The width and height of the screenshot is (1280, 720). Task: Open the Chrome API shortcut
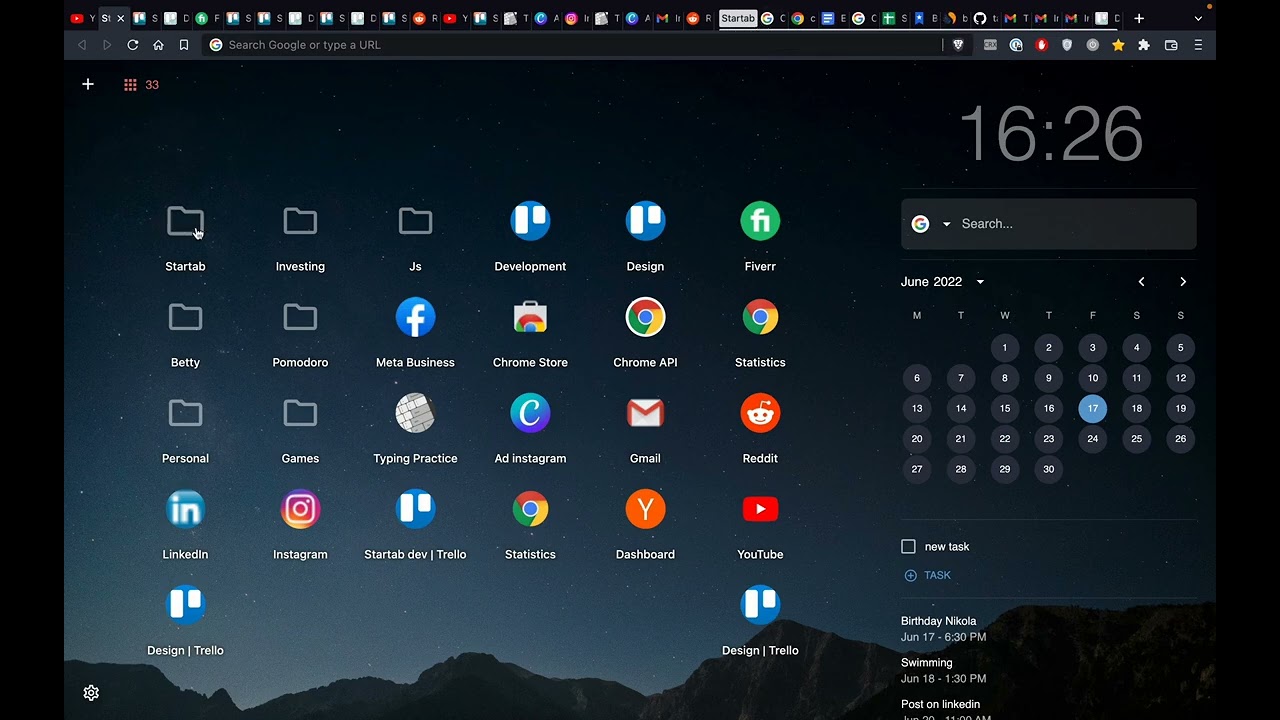point(645,317)
